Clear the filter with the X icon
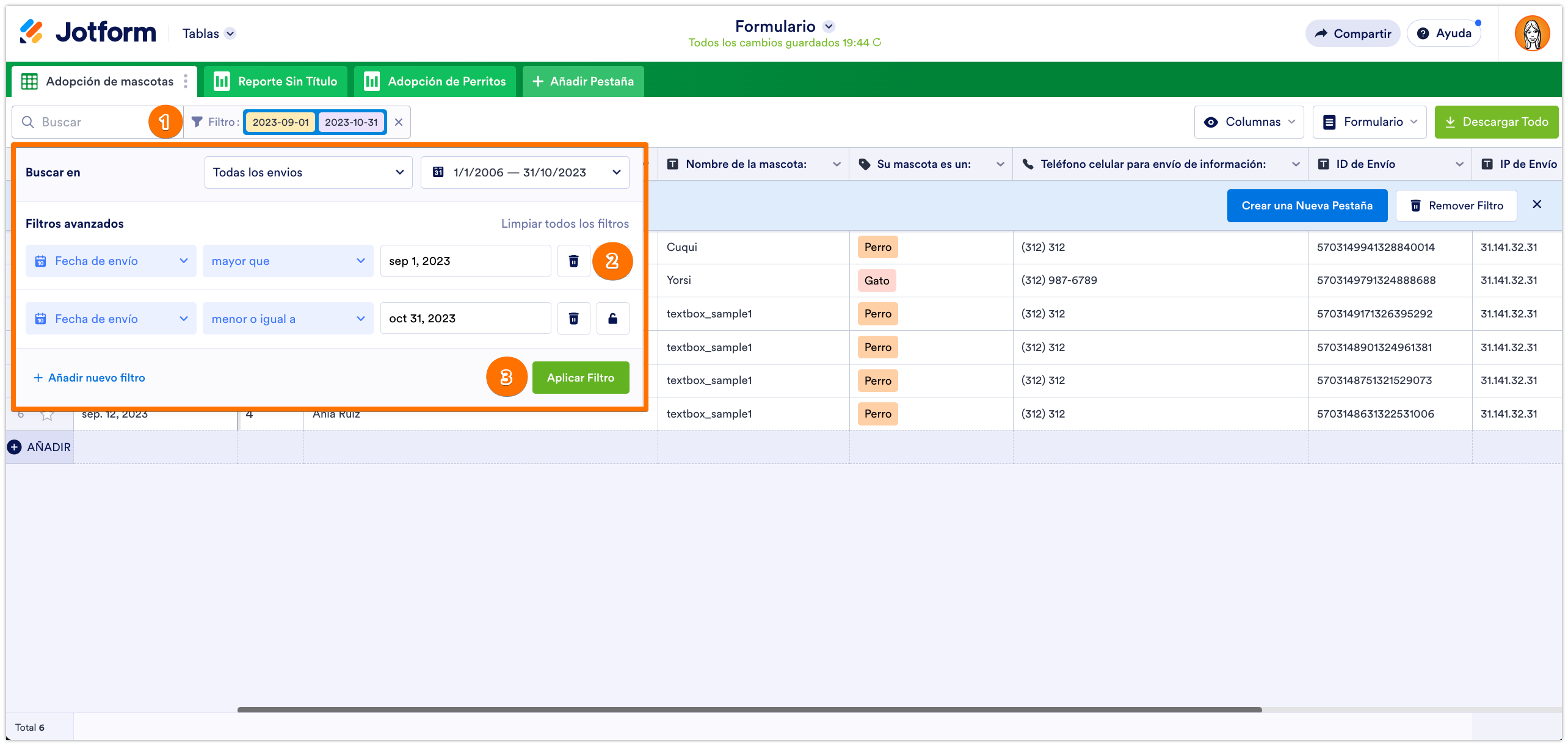Image resolution: width=1568 pixels, height=746 pixels. (399, 122)
